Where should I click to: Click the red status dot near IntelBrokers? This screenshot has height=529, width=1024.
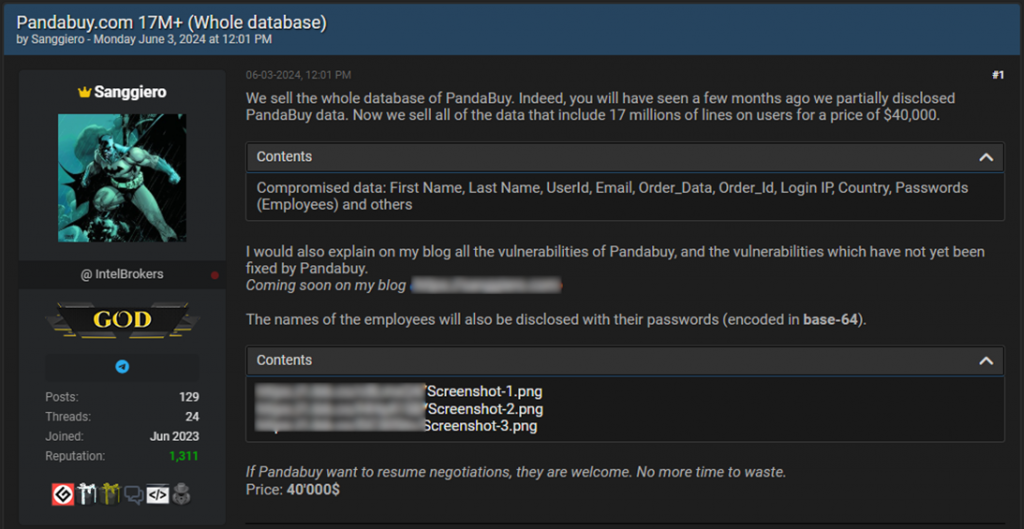(214, 274)
